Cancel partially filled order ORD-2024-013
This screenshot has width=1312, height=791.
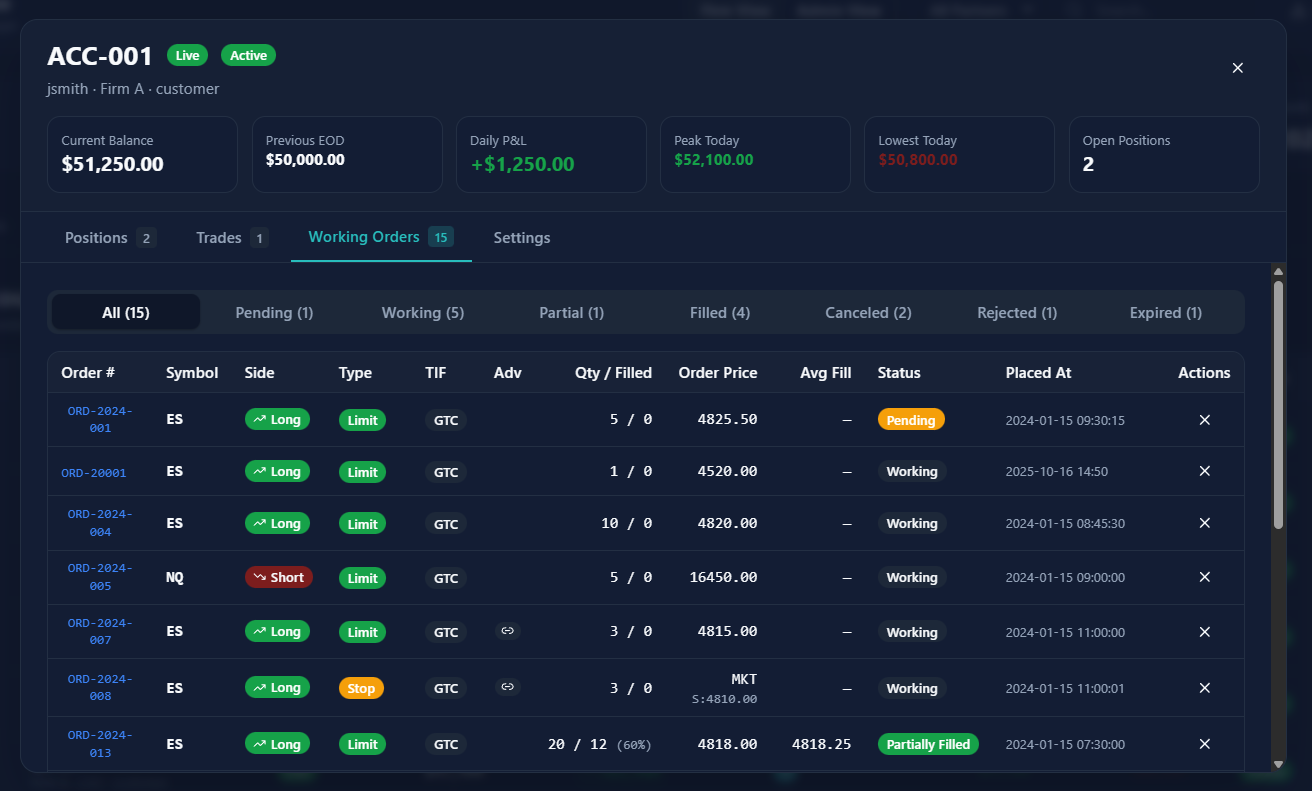tap(1204, 744)
